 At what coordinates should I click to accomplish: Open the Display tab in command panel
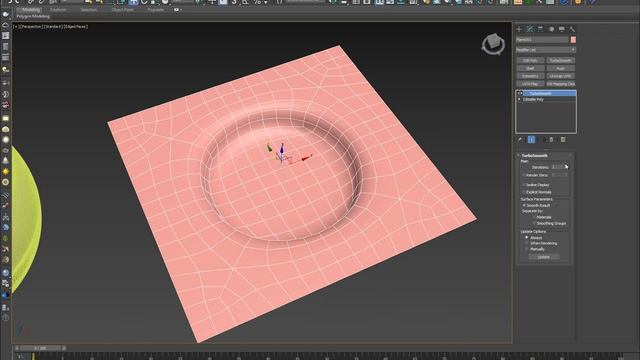(562, 29)
